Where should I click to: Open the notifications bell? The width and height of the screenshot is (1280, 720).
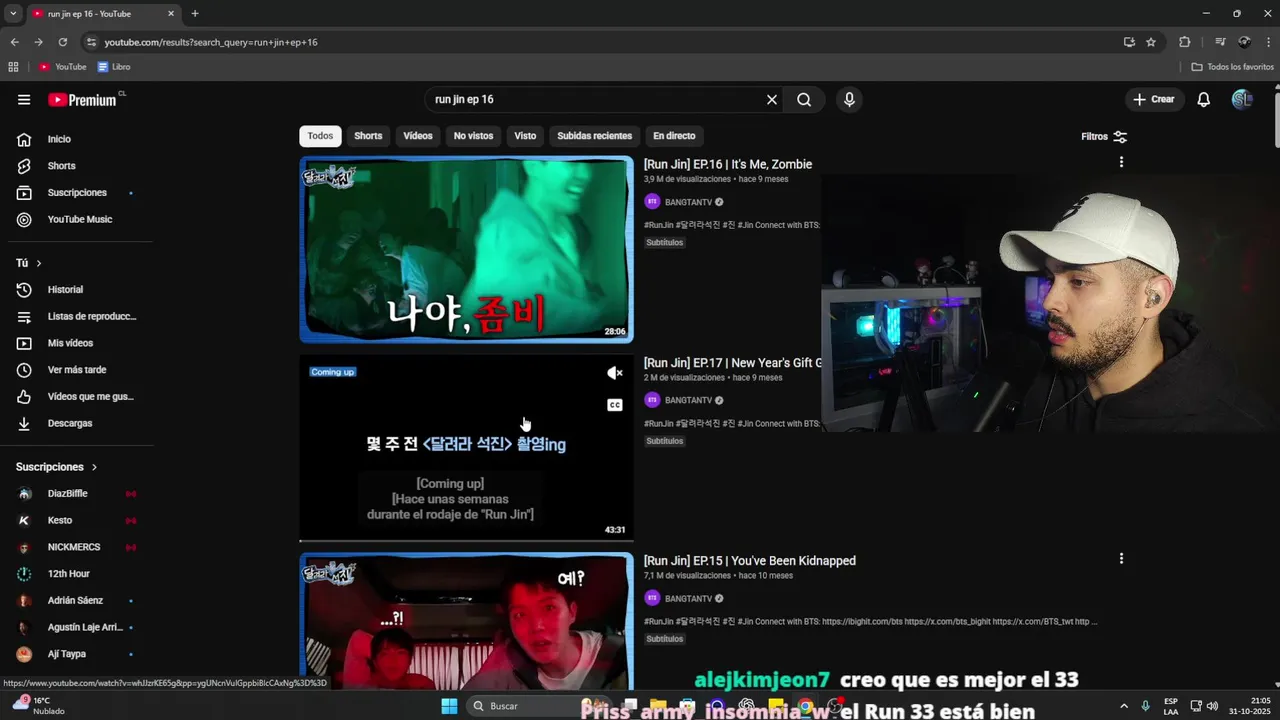click(1204, 100)
